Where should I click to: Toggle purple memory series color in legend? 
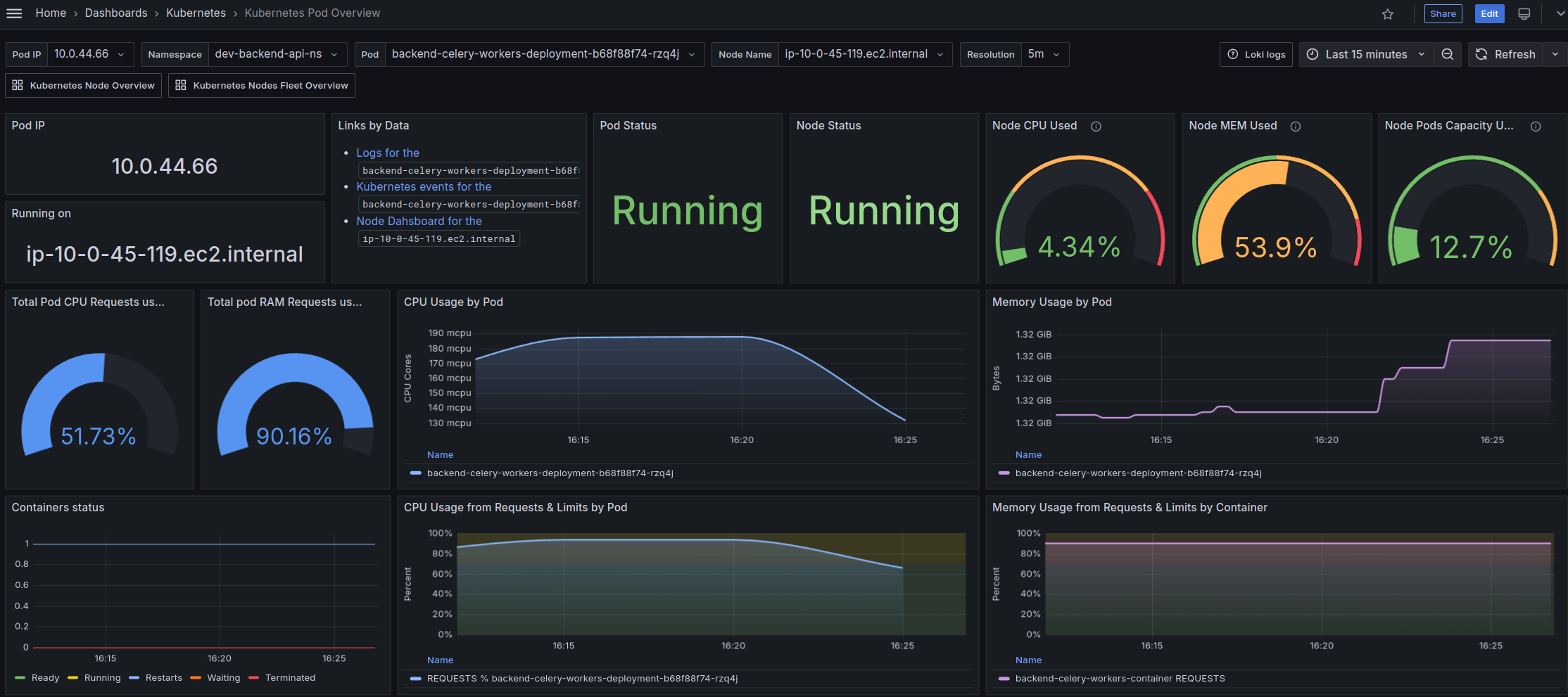coord(1004,473)
